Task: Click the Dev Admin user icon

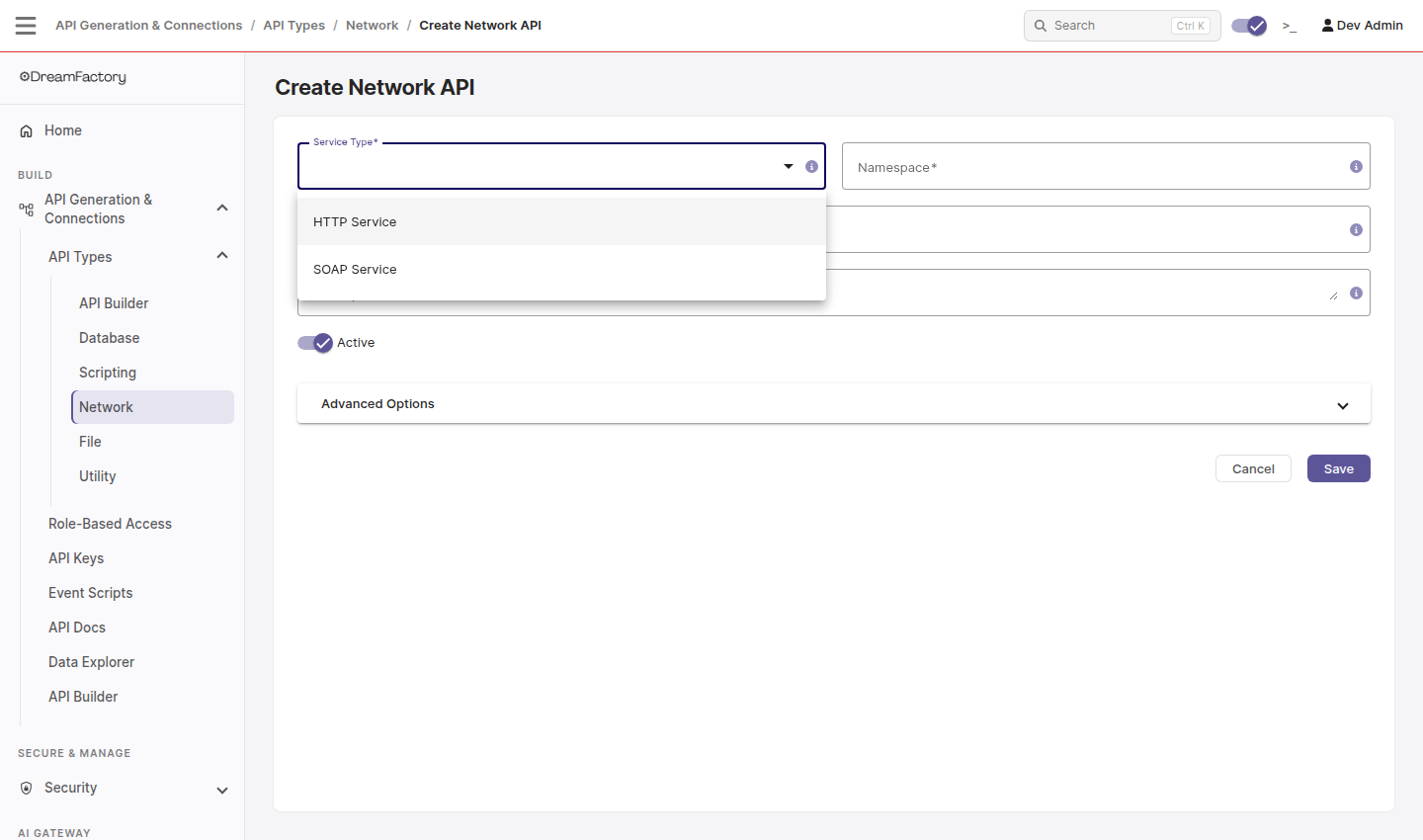Action: pos(1327,26)
